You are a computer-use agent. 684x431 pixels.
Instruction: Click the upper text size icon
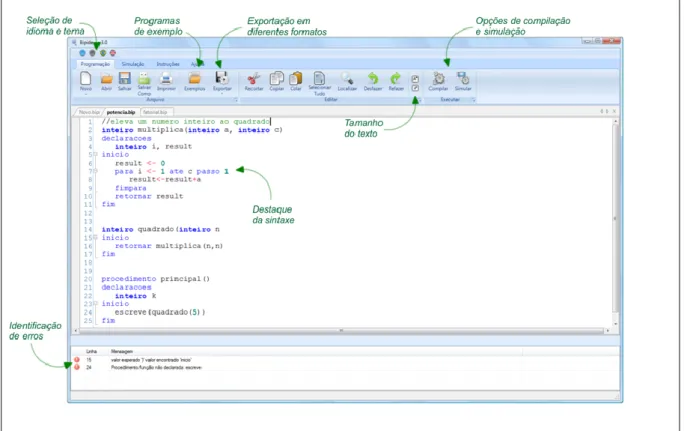415,79
